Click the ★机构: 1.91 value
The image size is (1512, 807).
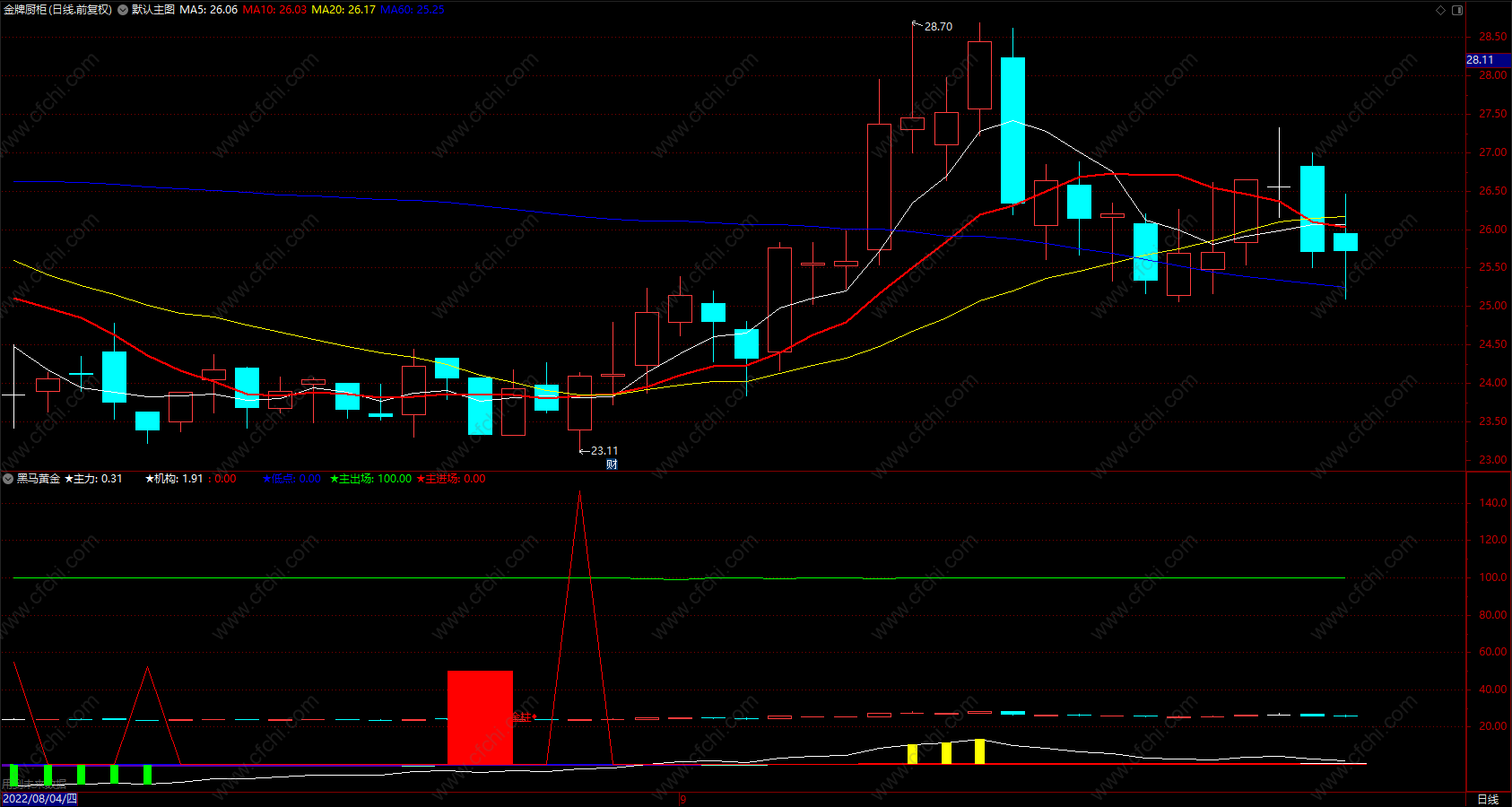(x=174, y=479)
